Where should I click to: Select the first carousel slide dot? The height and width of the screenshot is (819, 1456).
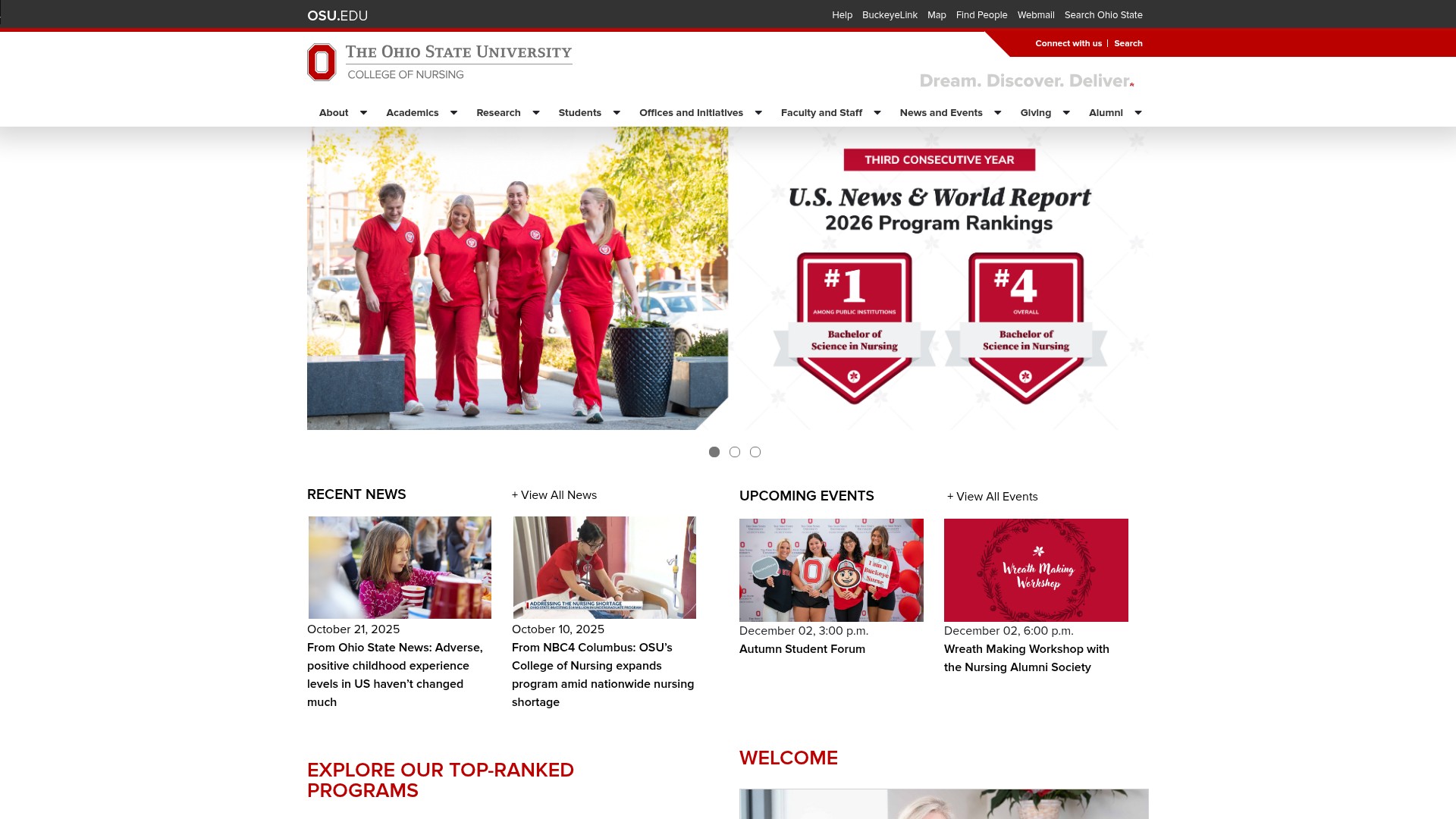[x=714, y=452]
